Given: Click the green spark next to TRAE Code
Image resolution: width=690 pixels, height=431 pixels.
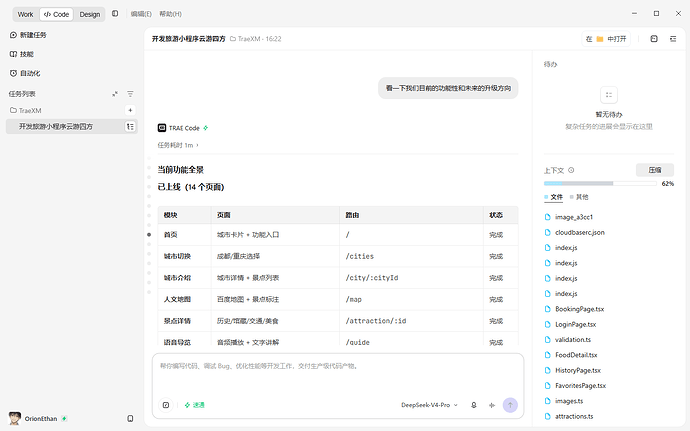Looking at the screenshot, I should pyautogui.click(x=206, y=128).
